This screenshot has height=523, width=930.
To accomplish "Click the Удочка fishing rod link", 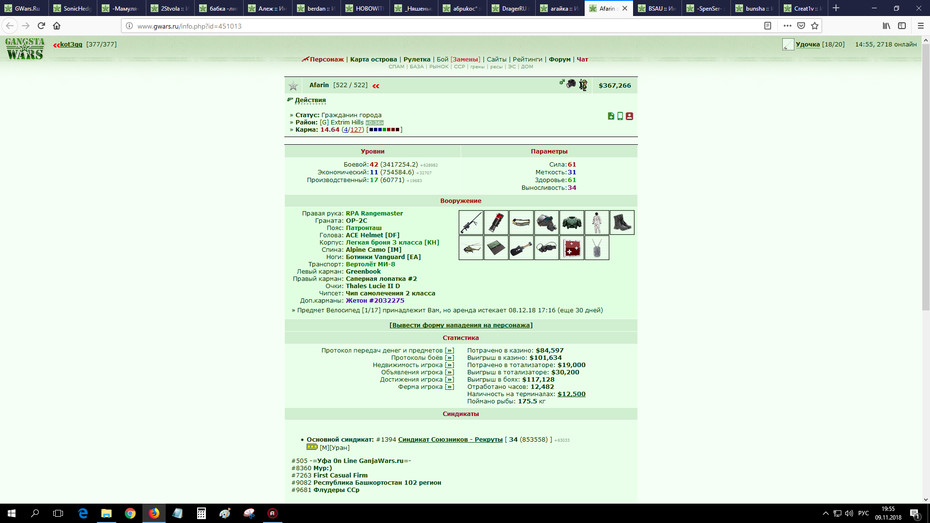I will [808, 44].
